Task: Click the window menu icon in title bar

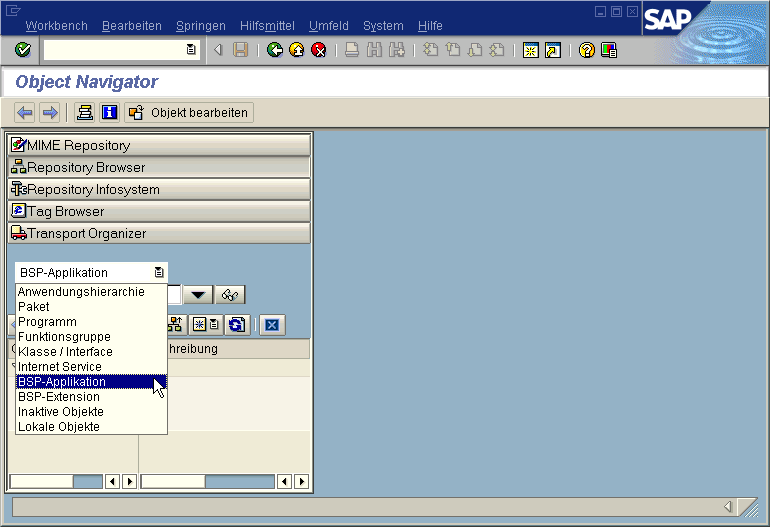Action: 13,10
